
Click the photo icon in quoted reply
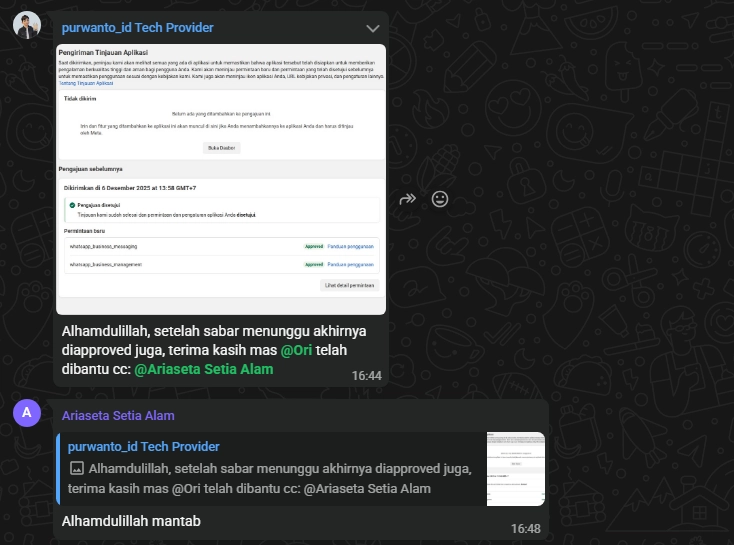click(x=76, y=468)
